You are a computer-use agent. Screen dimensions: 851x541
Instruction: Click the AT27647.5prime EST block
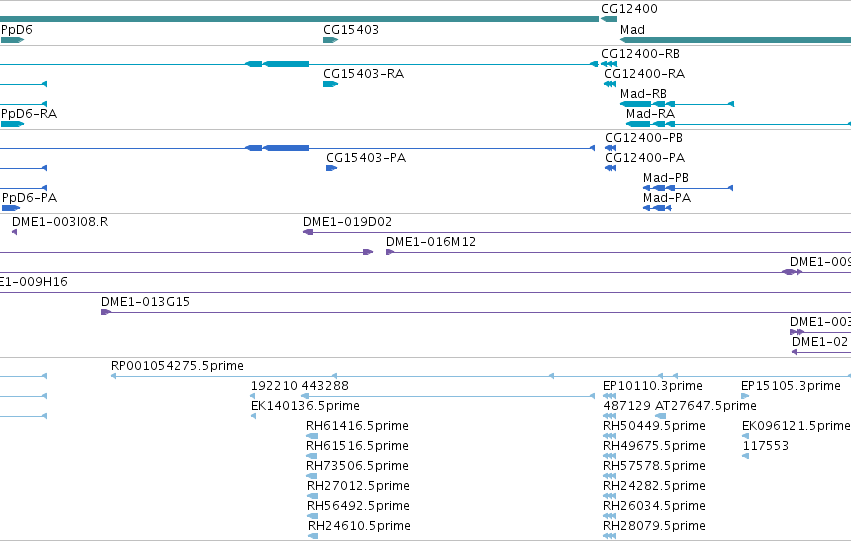(661, 416)
